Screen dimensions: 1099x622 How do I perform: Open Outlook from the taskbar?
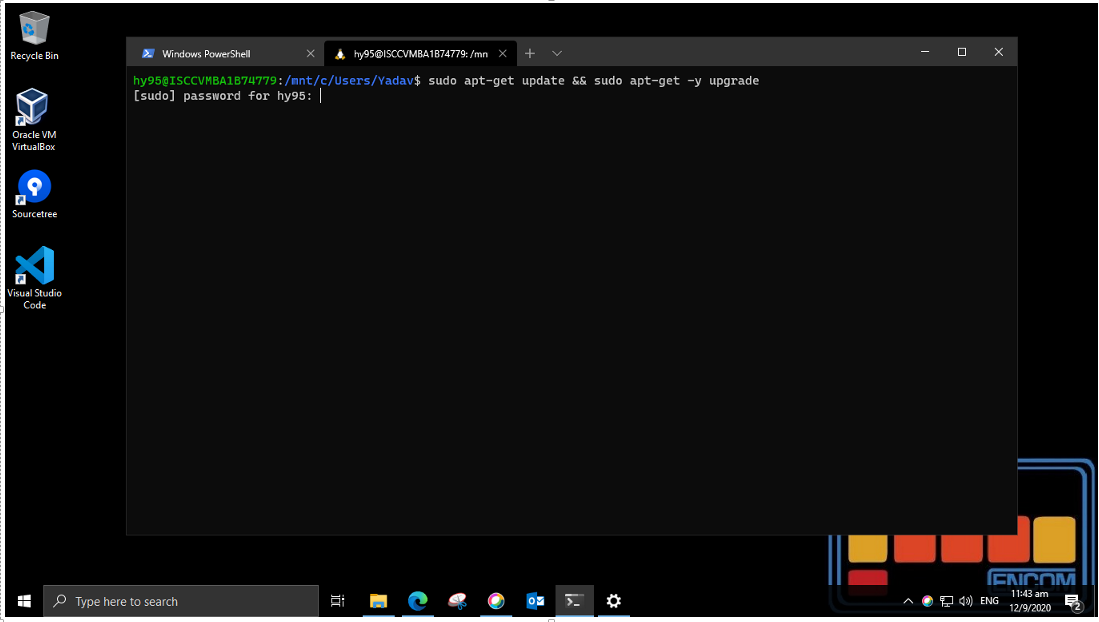(535, 601)
